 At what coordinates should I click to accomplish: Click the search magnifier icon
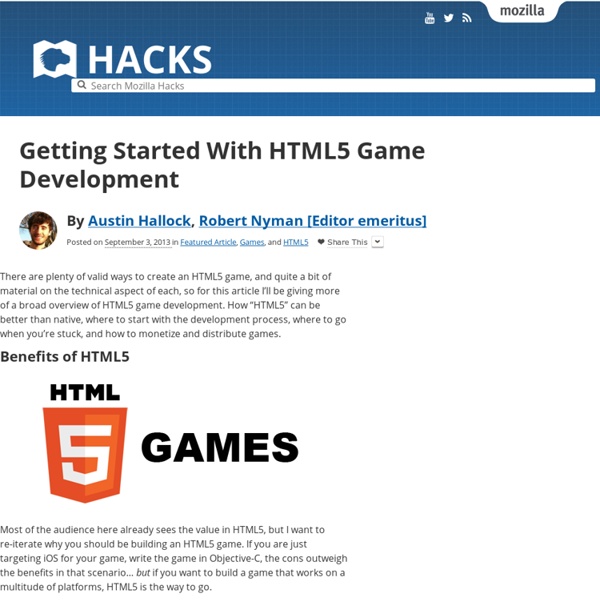[81, 85]
